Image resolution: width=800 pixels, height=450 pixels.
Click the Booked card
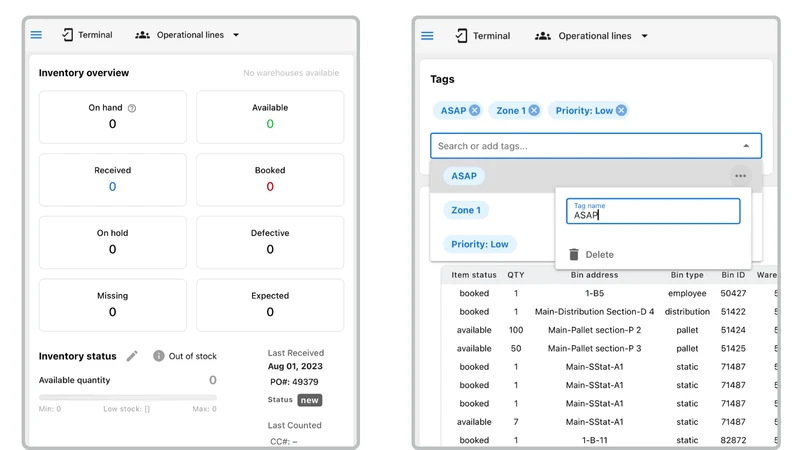[270, 180]
